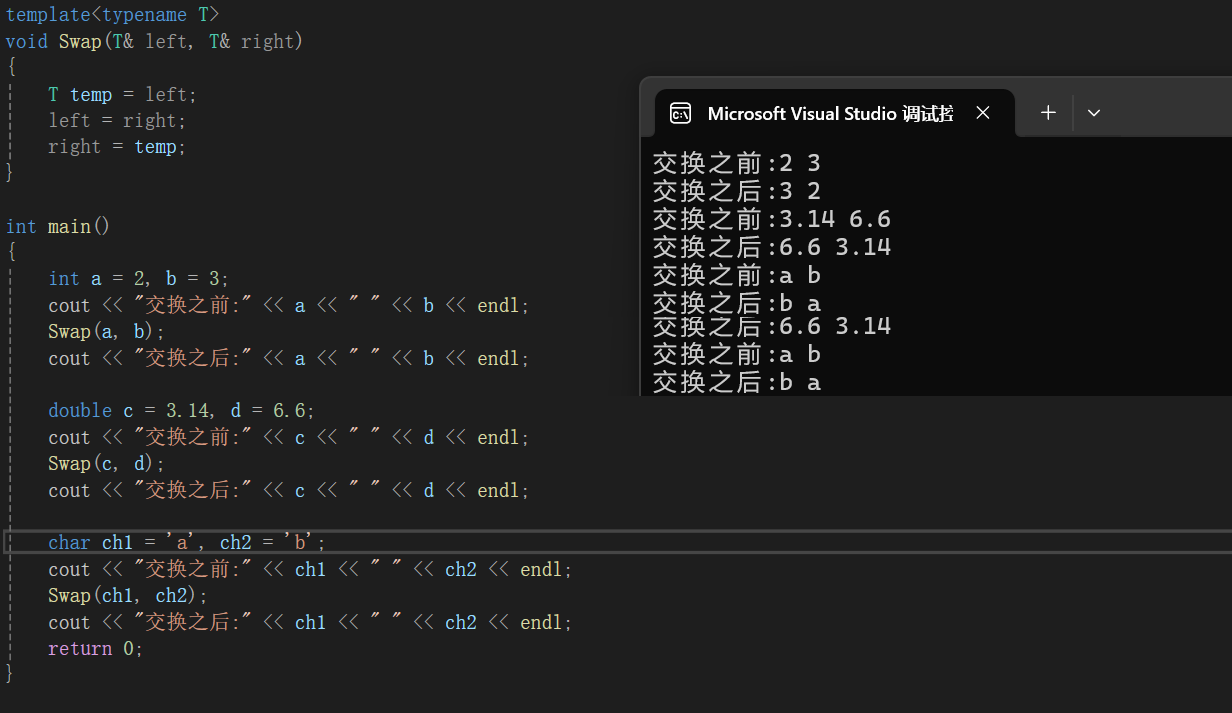Click the 'double c = 3.14, d = 6.6;' line
1232x713 pixels.
coord(181,411)
